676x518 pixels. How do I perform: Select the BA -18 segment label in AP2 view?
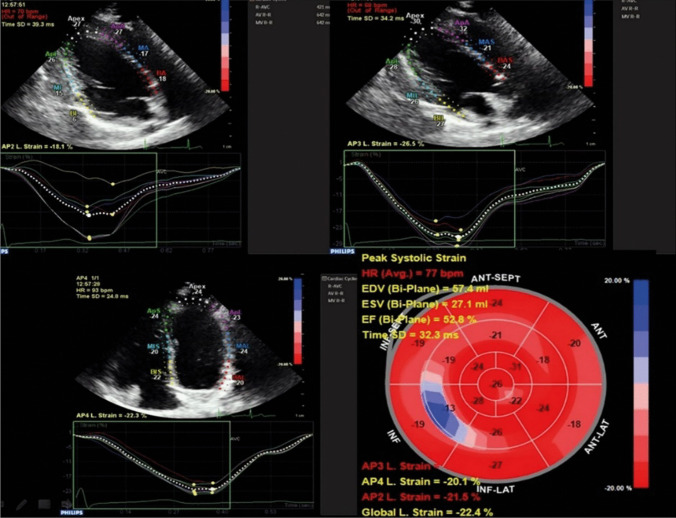pos(162,76)
